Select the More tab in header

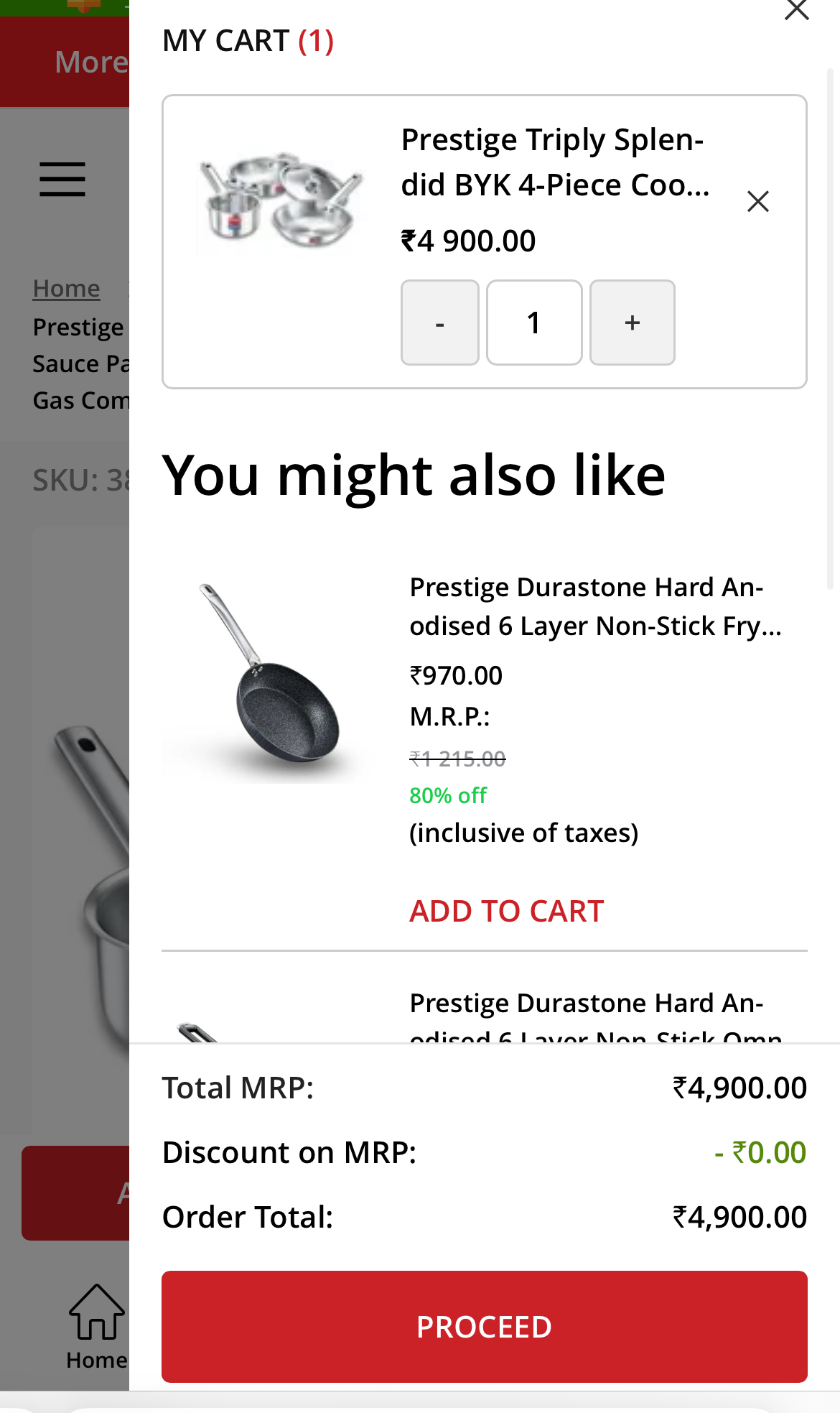point(90,62)
